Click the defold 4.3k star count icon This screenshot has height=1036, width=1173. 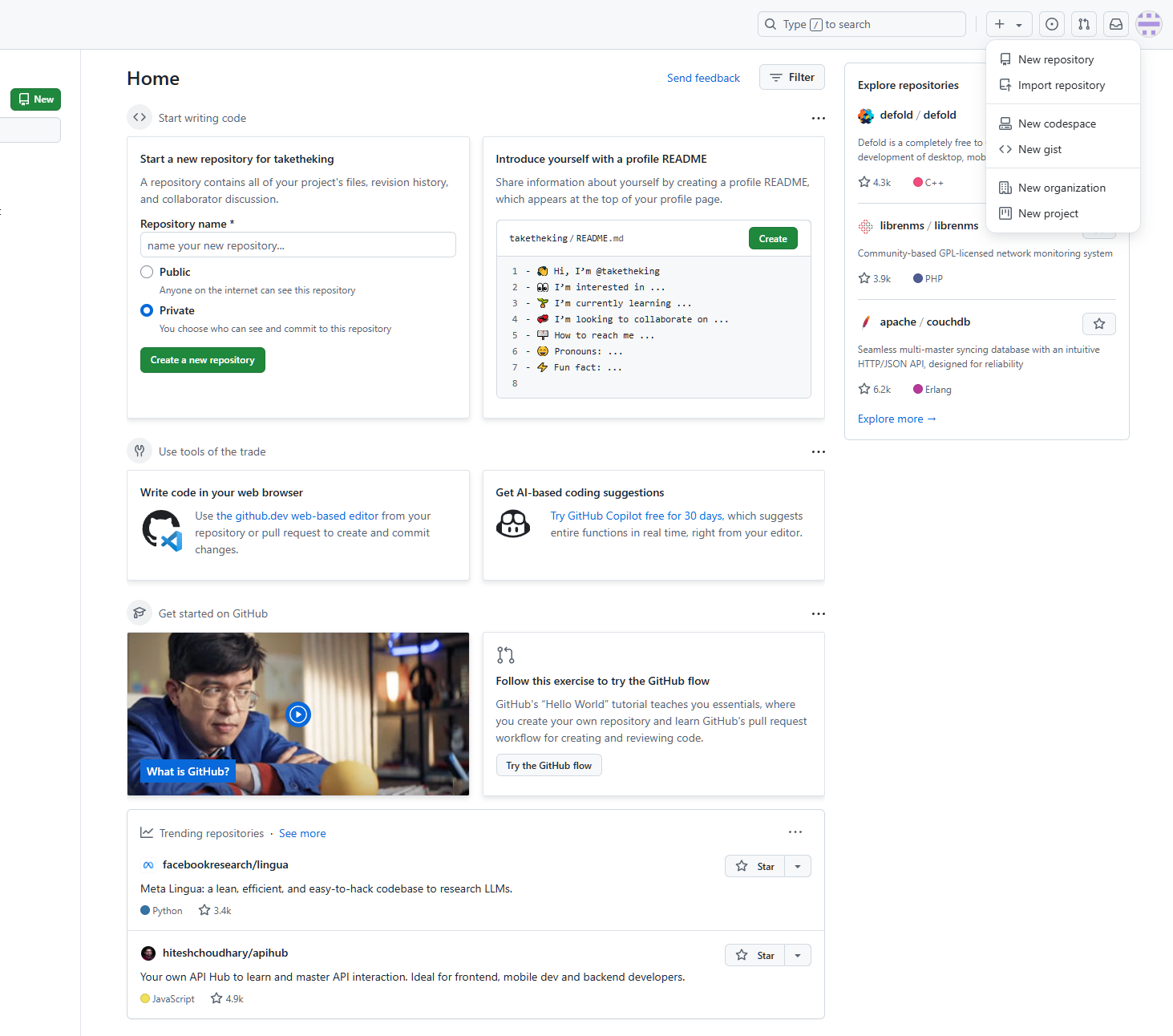click(x=864, y=182)
